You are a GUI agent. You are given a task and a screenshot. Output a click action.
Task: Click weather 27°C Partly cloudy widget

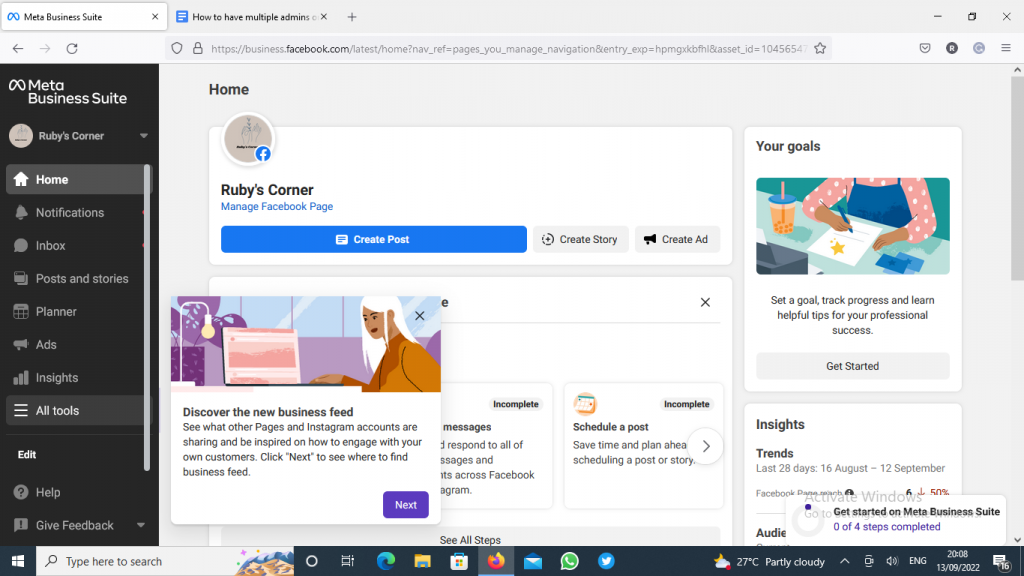coord(769,562)
